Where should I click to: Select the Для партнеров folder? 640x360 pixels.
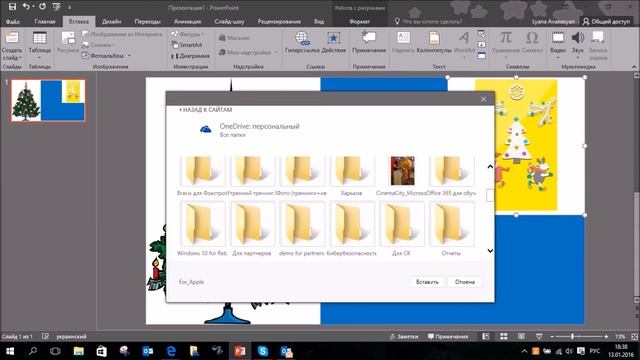pos(252,229)
